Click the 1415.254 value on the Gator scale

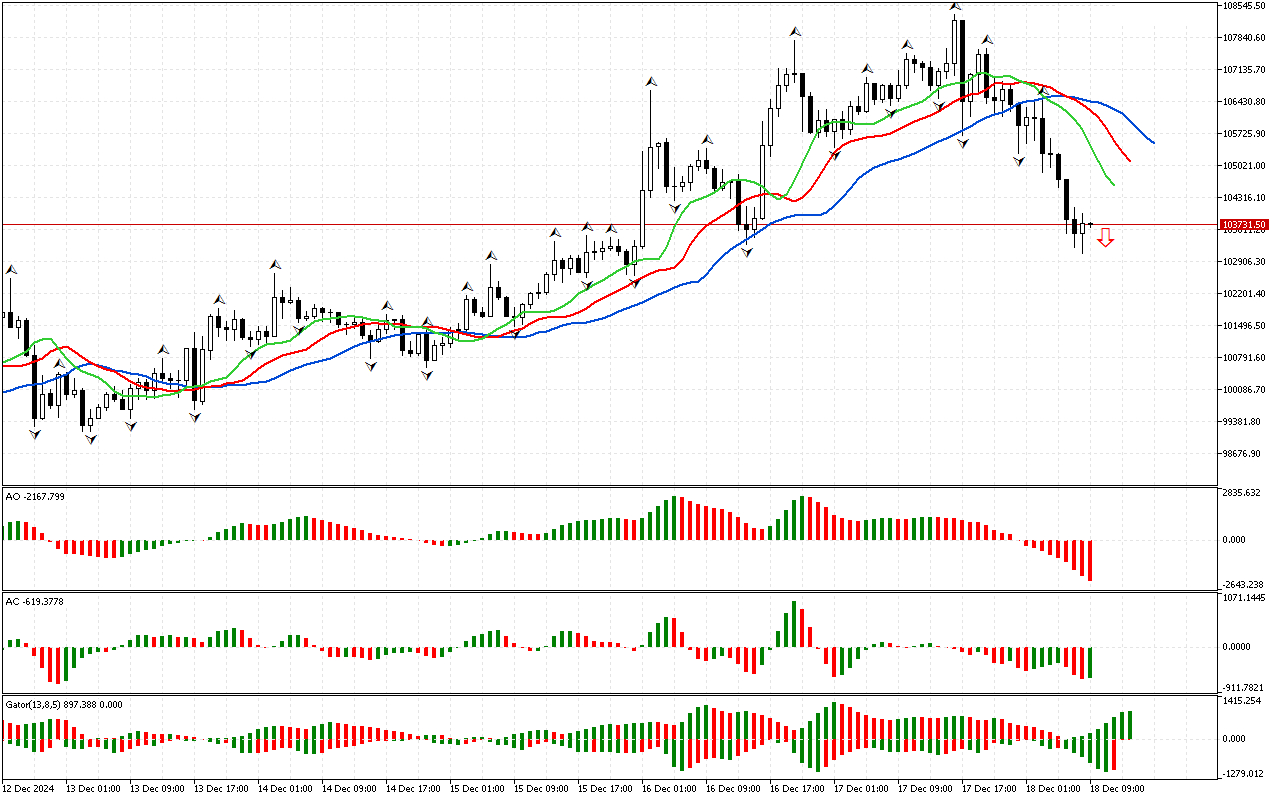1242,701
